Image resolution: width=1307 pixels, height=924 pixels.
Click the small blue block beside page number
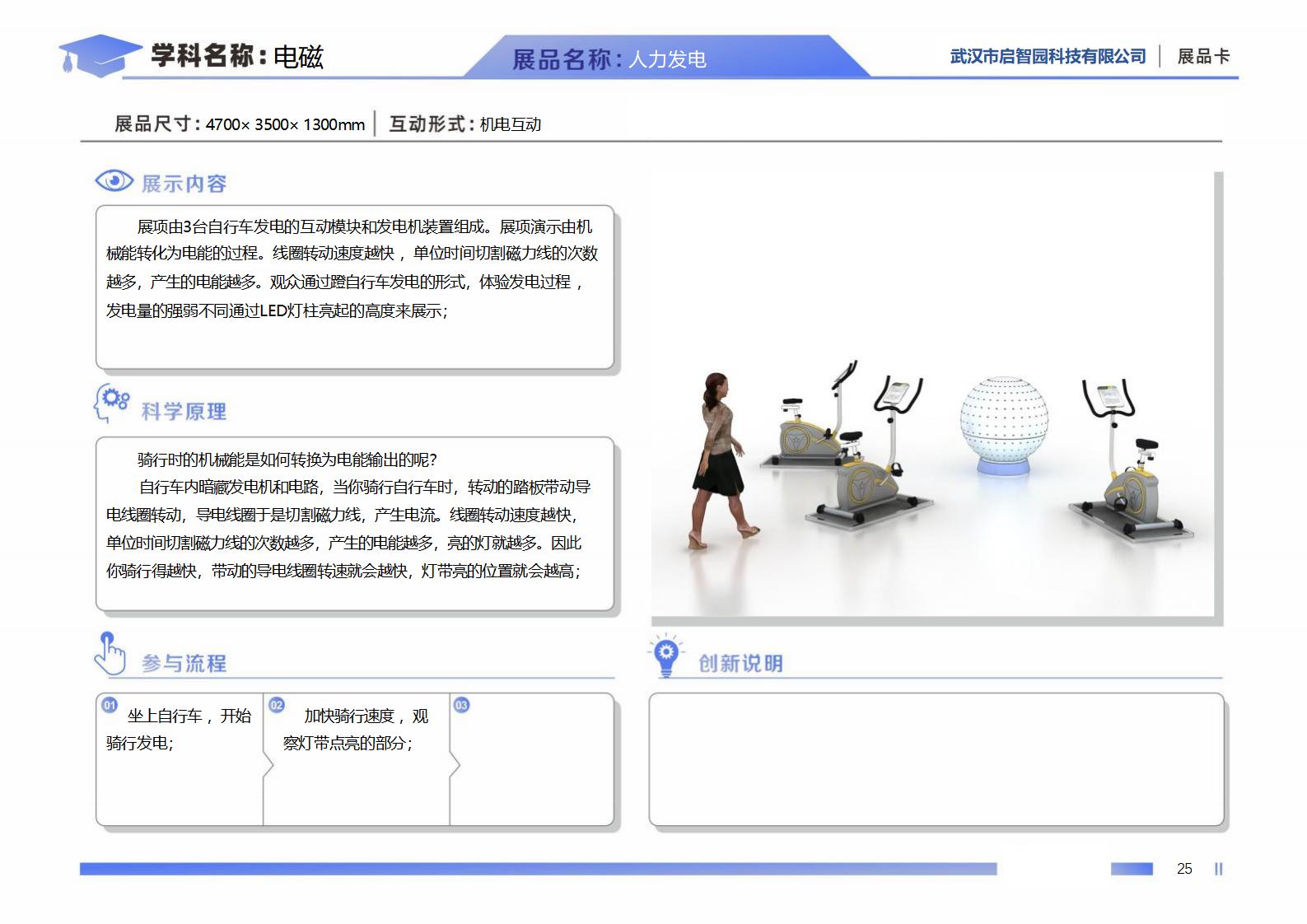(x=1132, y=869)
